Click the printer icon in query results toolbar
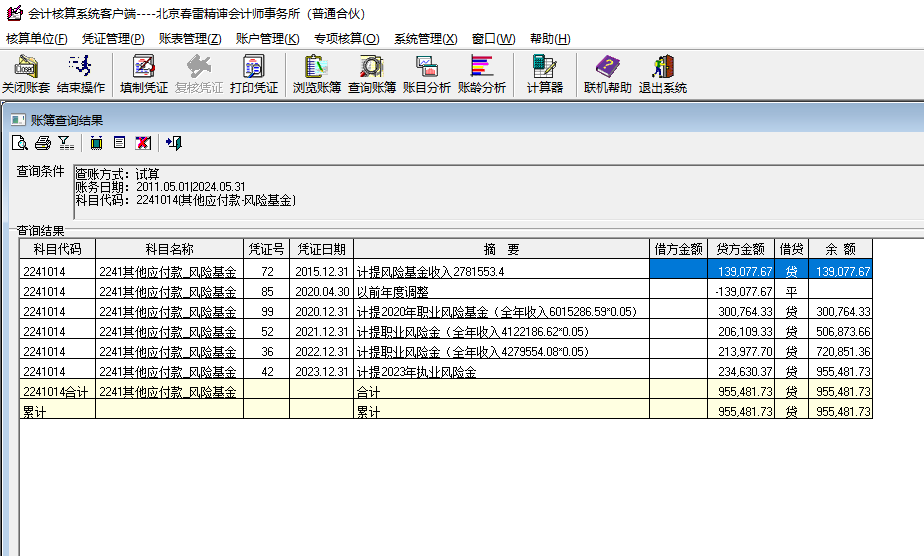The width and height of the screenshot is (924, 556). tap(42, 143)
